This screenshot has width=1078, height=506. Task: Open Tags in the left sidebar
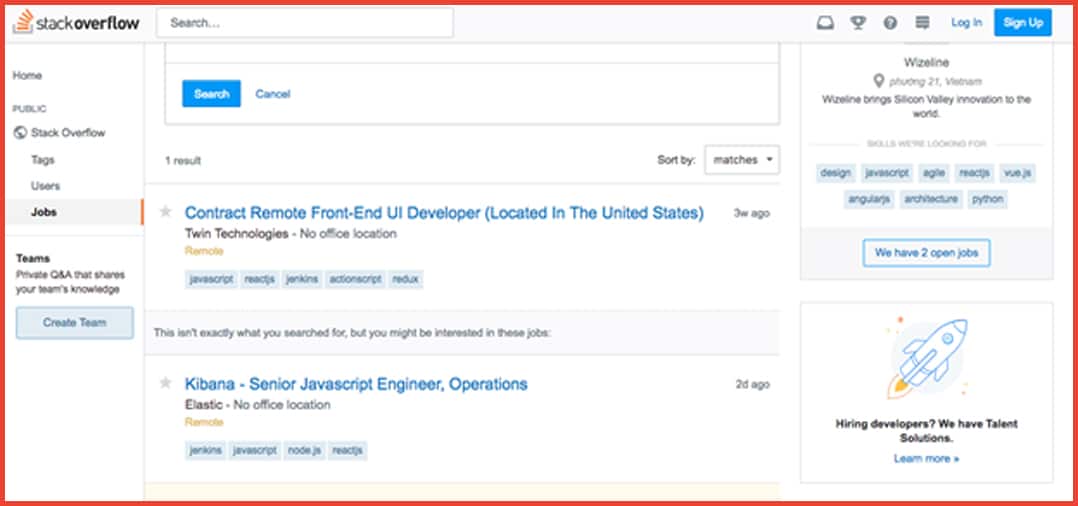pos(43,160)
